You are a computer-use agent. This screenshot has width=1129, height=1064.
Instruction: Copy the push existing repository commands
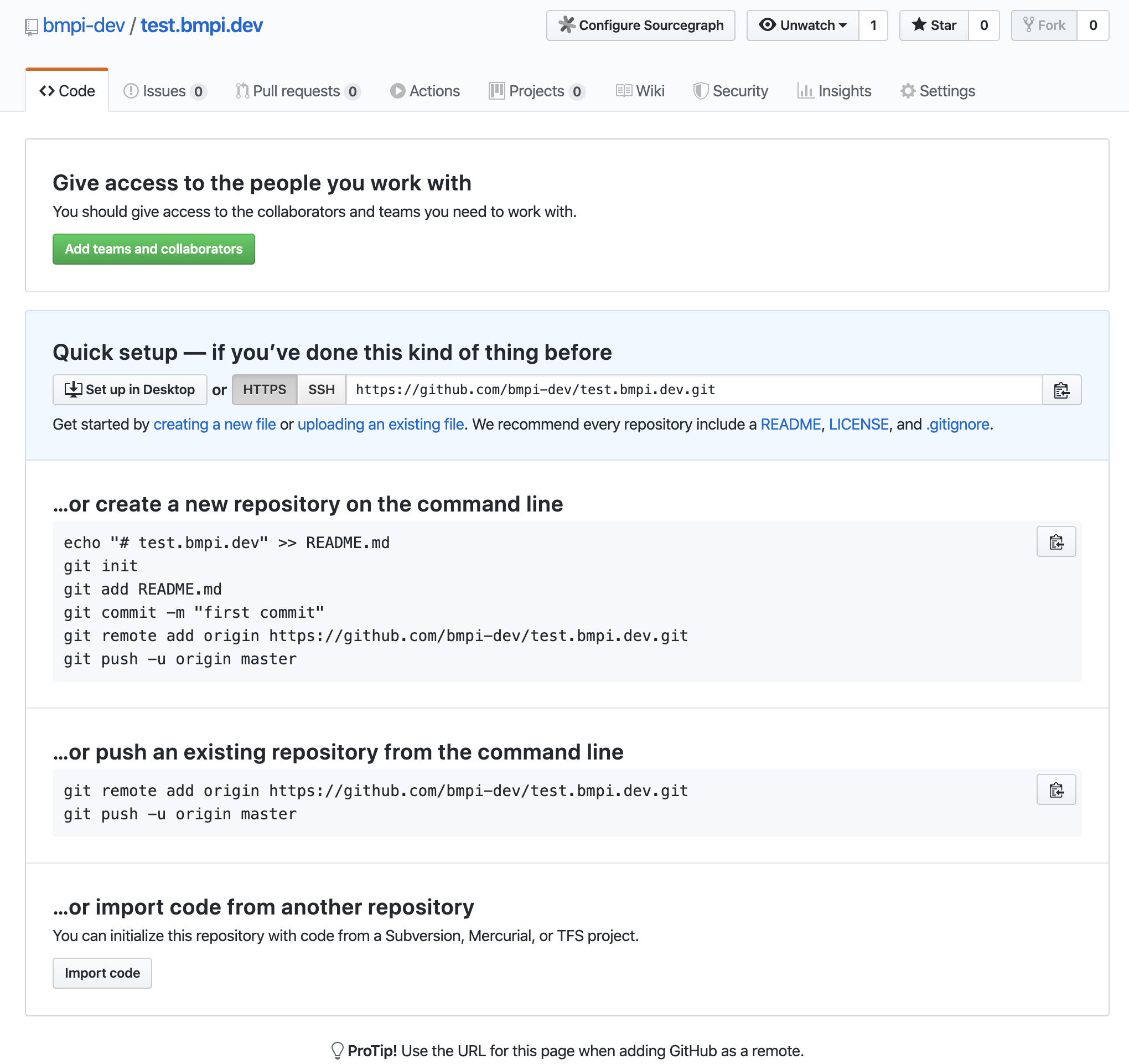point(1056,789)
